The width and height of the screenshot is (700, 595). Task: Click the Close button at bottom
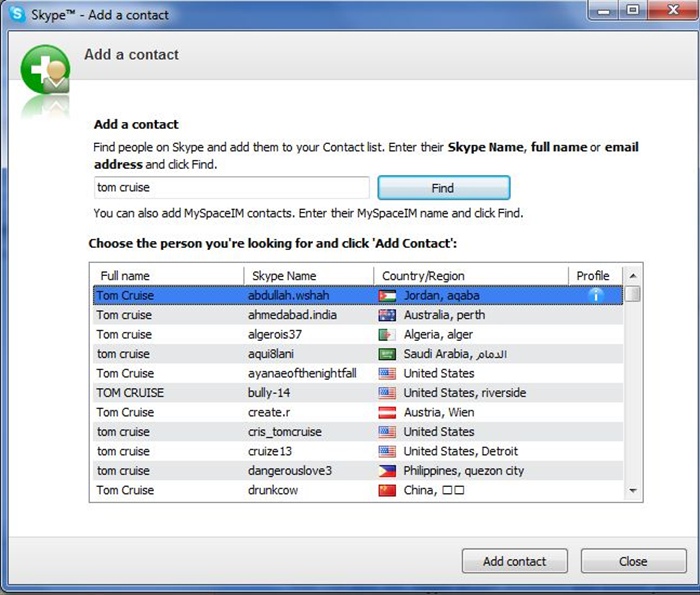click(x=633, y=561)
